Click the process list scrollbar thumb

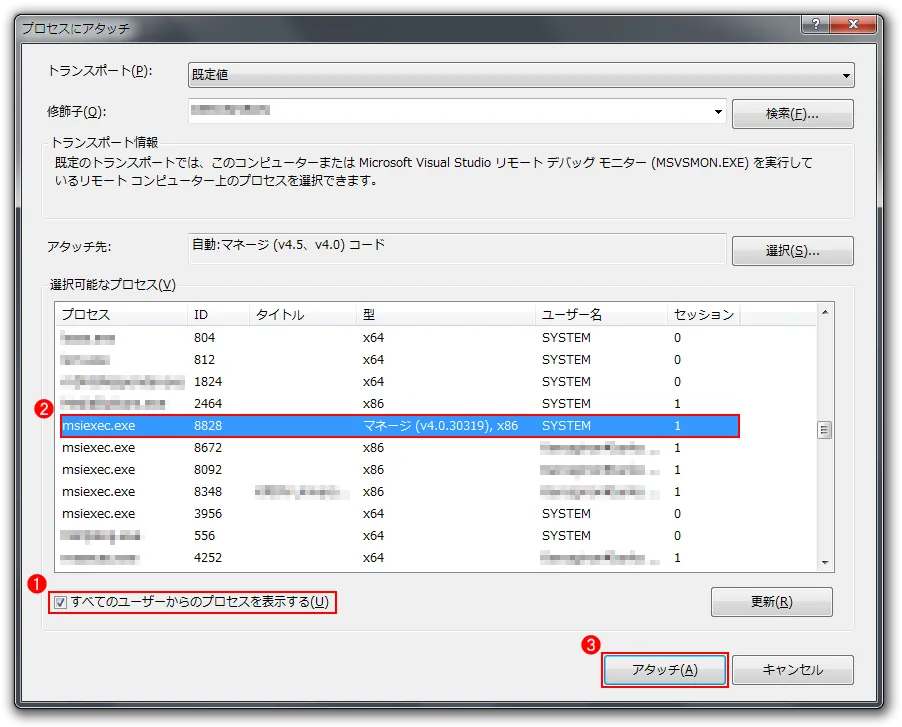pos(825,430)
